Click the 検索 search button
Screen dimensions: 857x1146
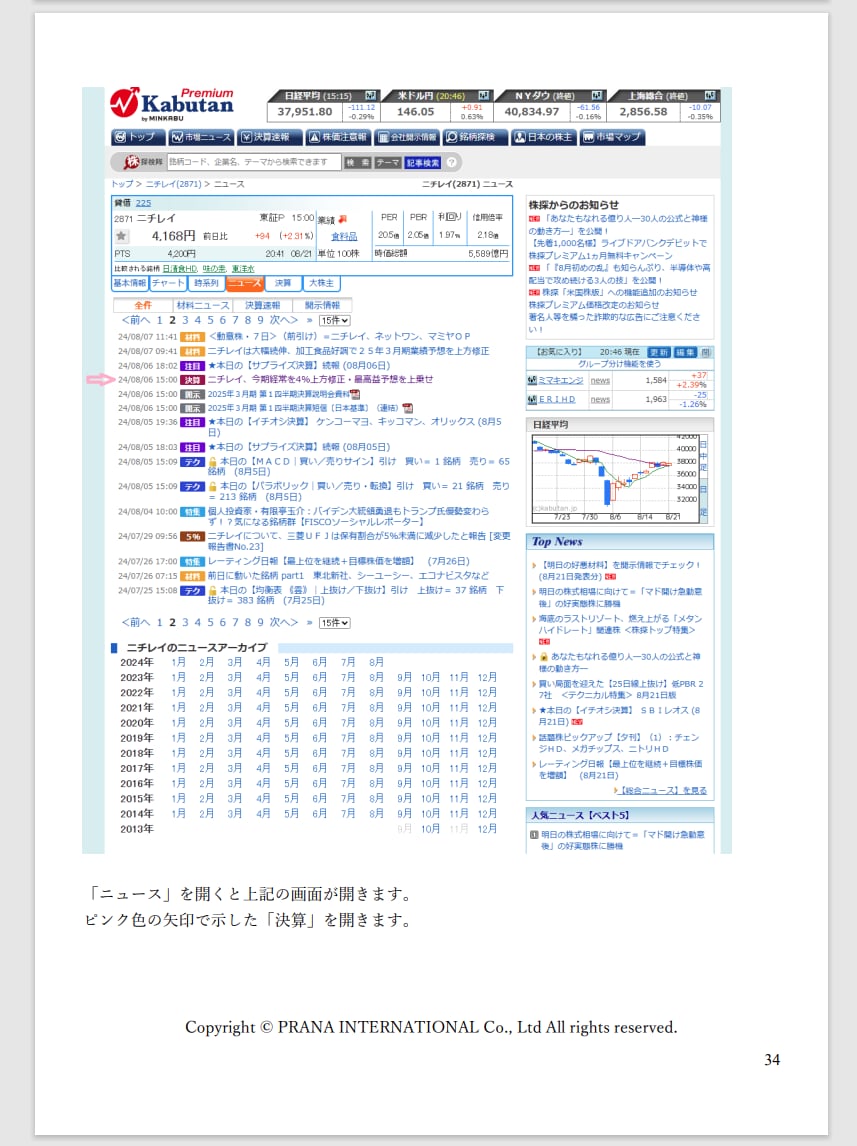pos(357,162)
